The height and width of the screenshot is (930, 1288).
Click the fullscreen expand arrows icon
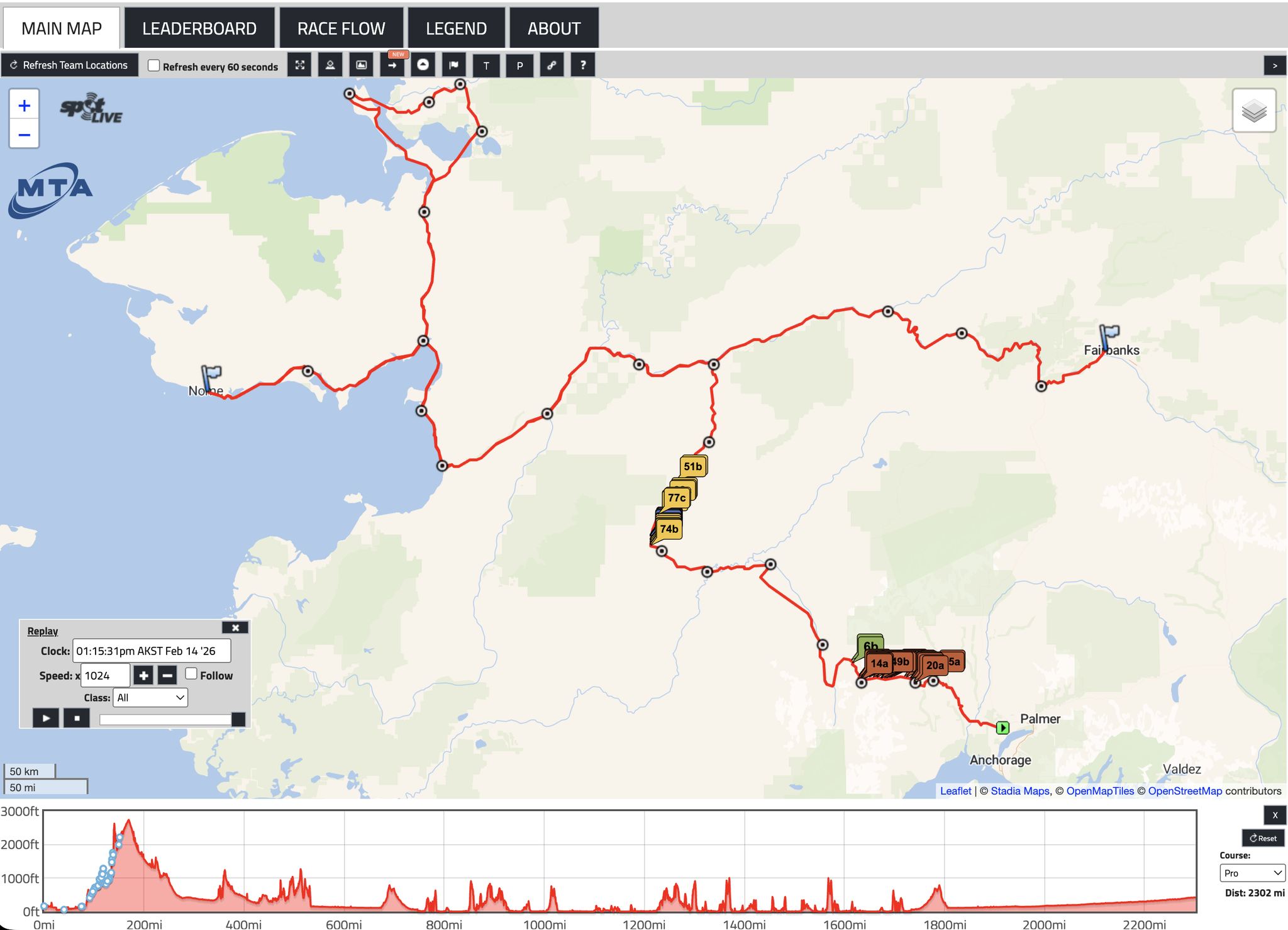(300, 65)
